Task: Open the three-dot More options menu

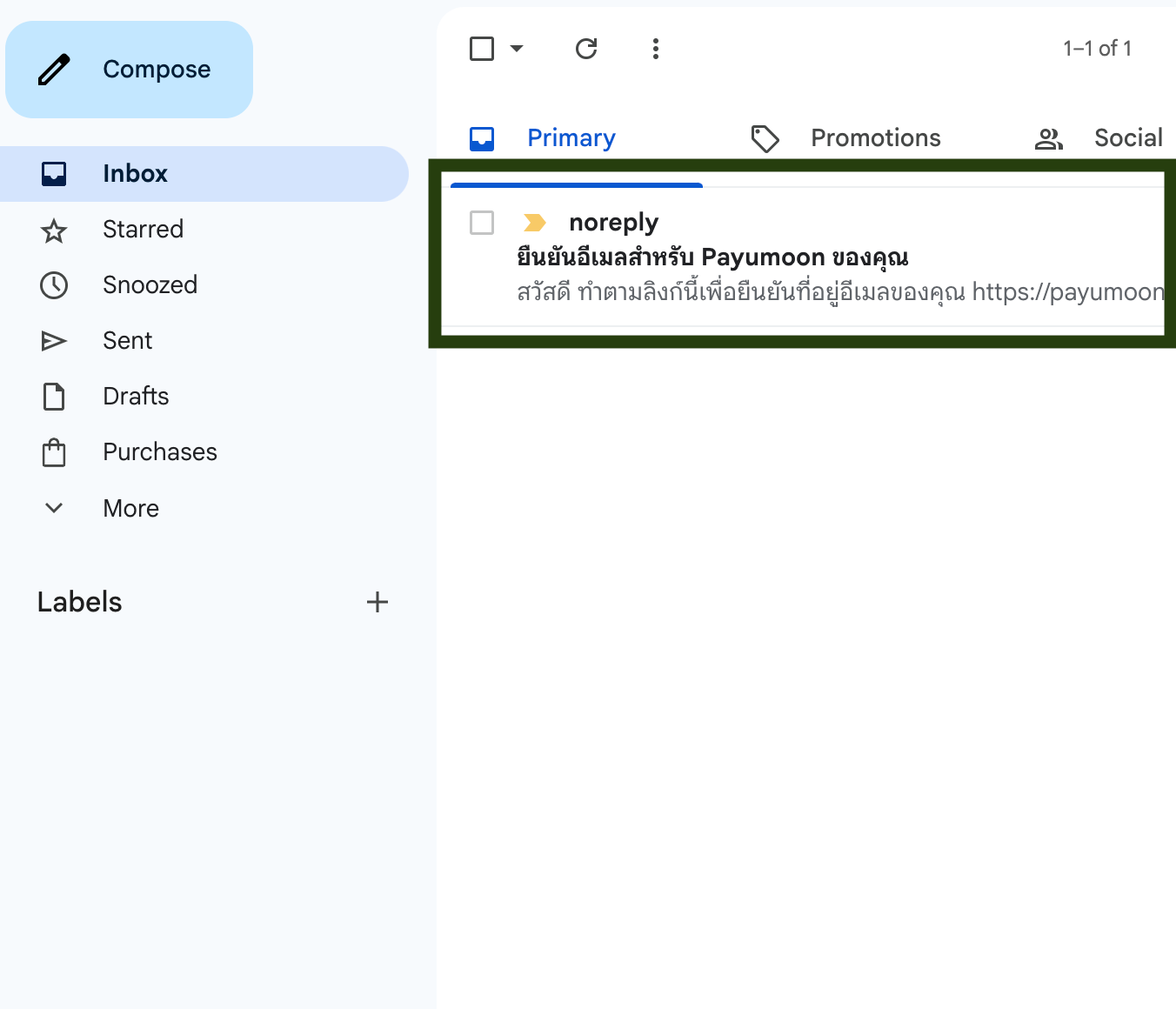Action: (x=656, y=49)
